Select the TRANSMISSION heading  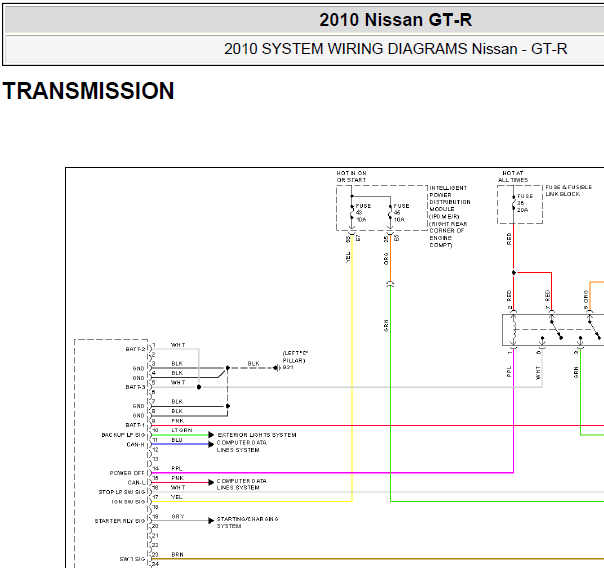pyautogui.click(x=88, y=92)
